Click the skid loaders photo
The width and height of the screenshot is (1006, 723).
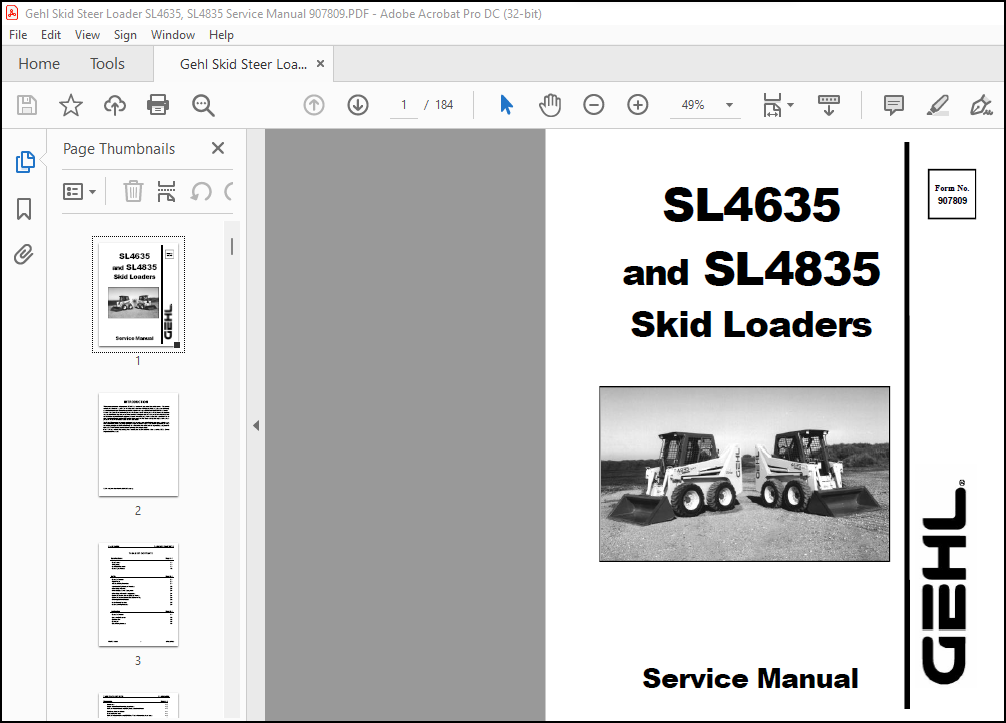[x=744, y=473]
